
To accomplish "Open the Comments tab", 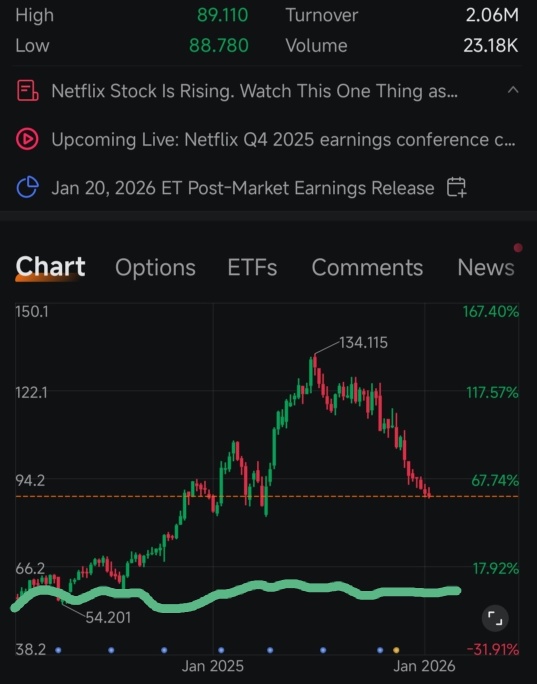I will point(367,267).
